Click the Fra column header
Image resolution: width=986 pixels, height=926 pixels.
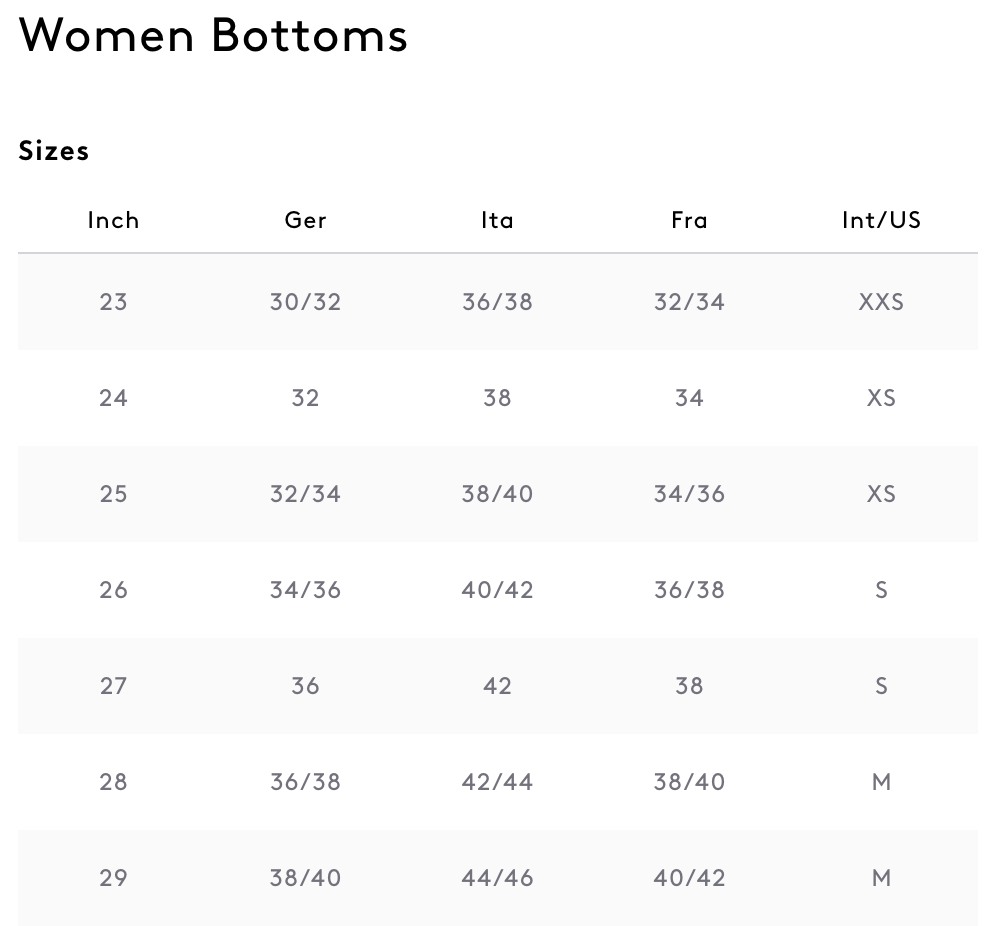[x=689, y=220]
